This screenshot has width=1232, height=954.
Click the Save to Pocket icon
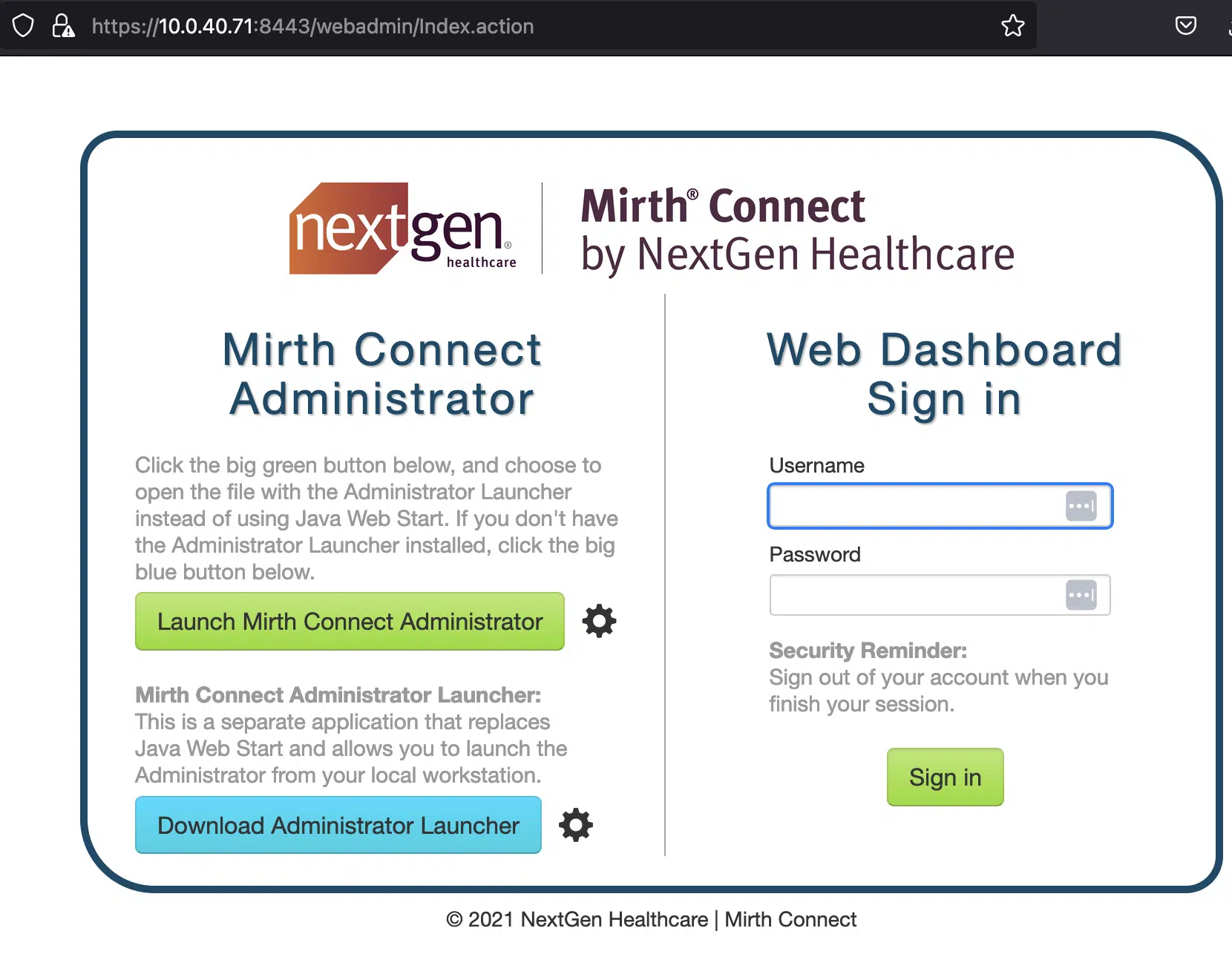[x=1186, y=25]
